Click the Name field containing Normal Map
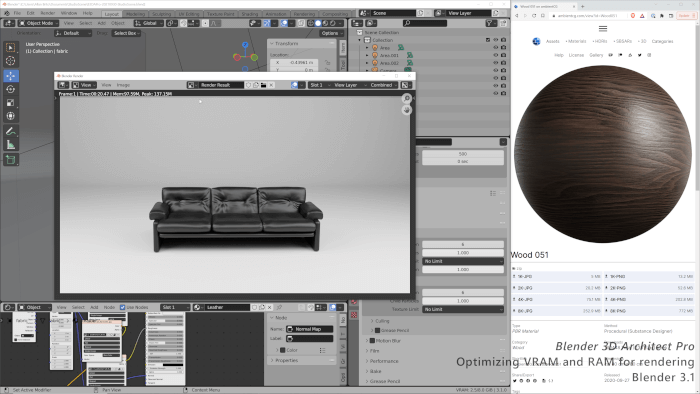 [309, 329]
